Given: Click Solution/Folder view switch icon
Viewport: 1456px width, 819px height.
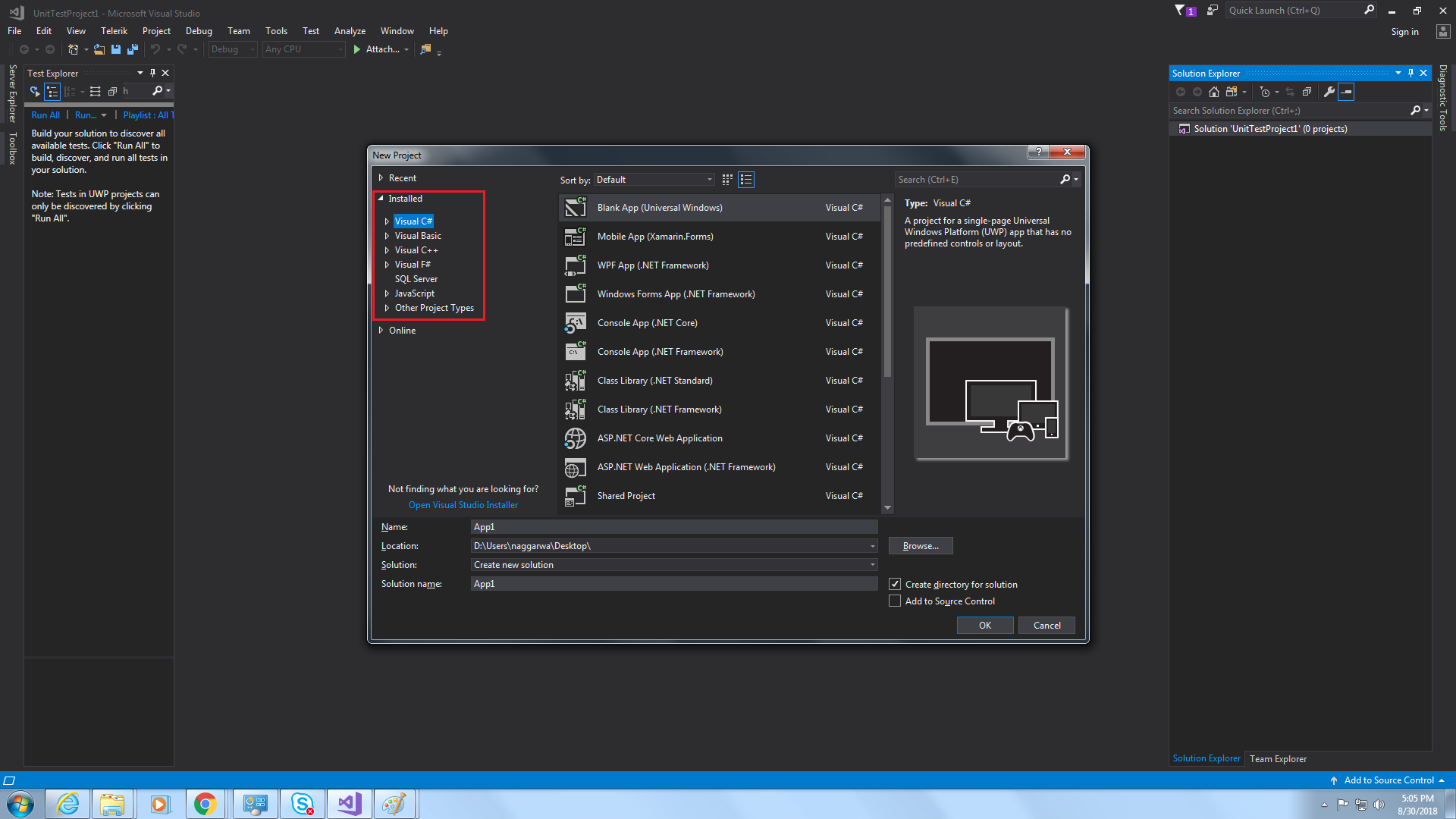Looking at the screenshot, I should pos(1232,92).
